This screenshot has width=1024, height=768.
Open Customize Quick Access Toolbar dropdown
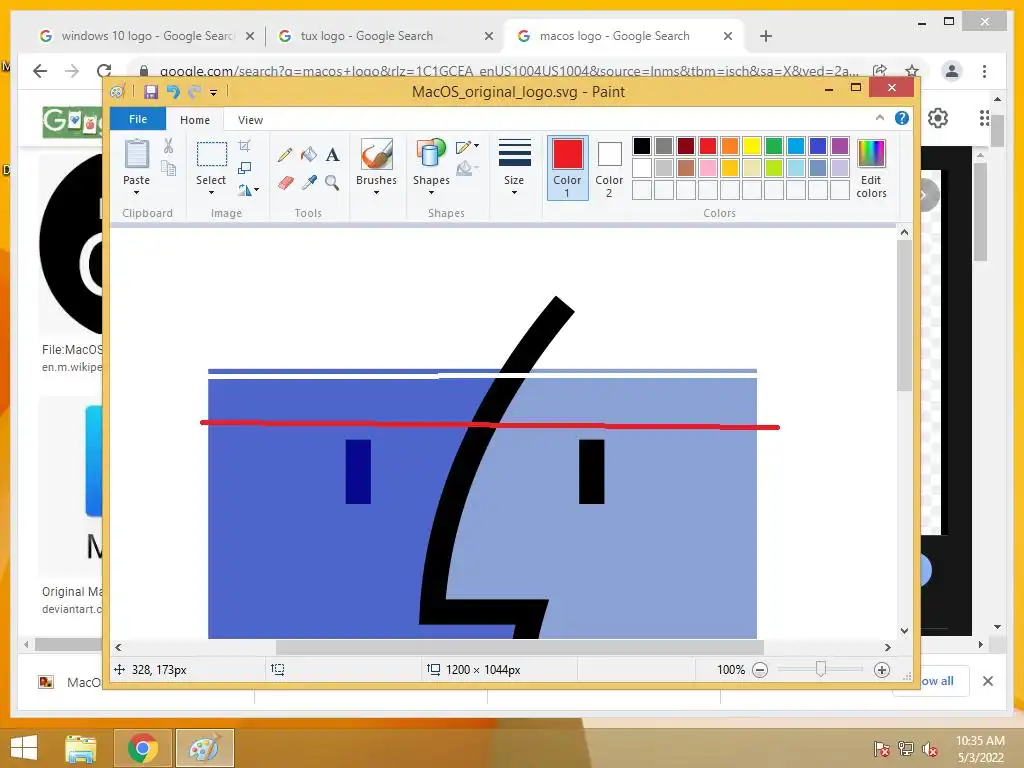pyautogui.click(x=214, y=93)
